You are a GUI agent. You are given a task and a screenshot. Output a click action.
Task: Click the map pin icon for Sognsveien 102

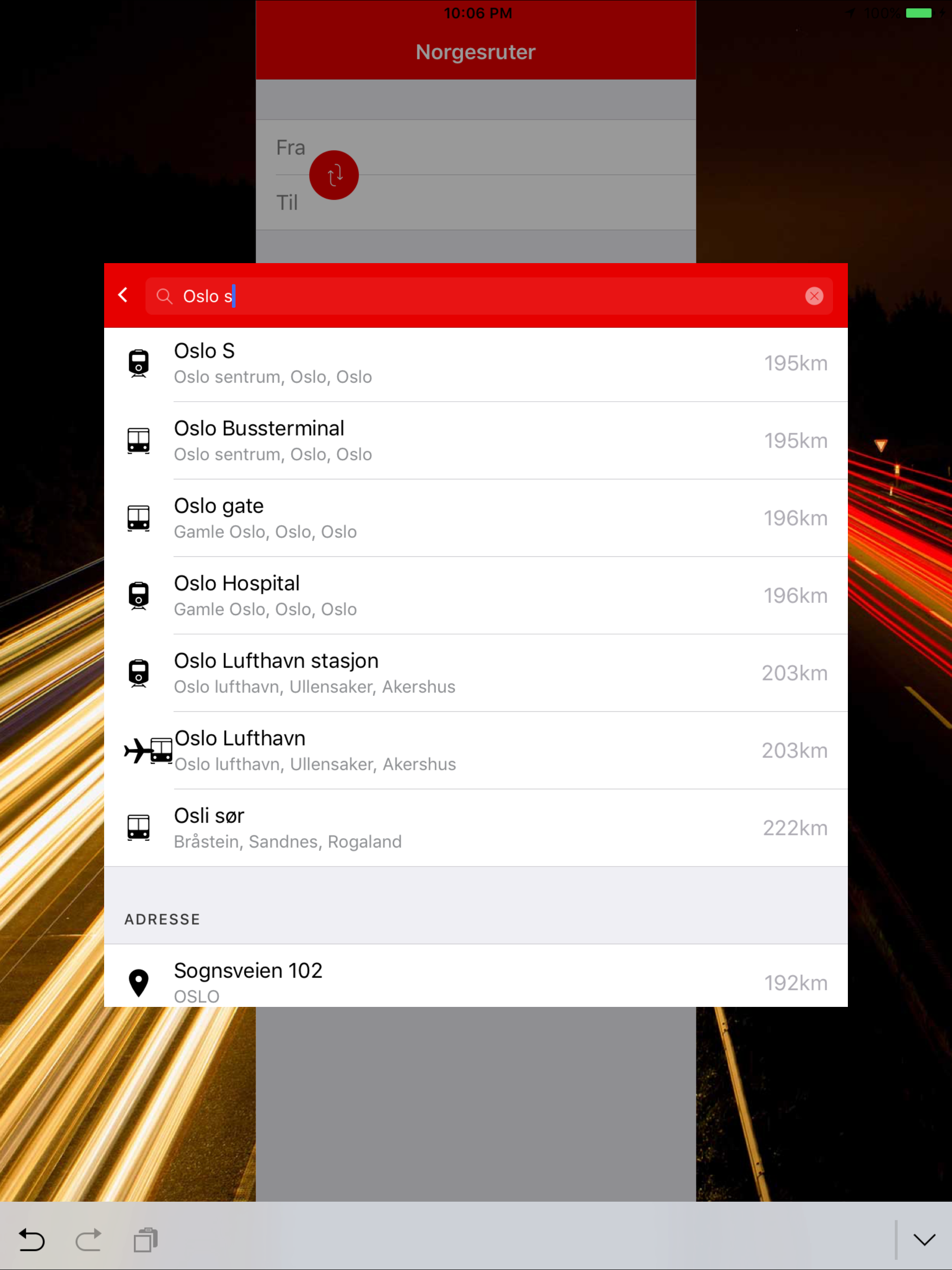(x=139, y=983)
